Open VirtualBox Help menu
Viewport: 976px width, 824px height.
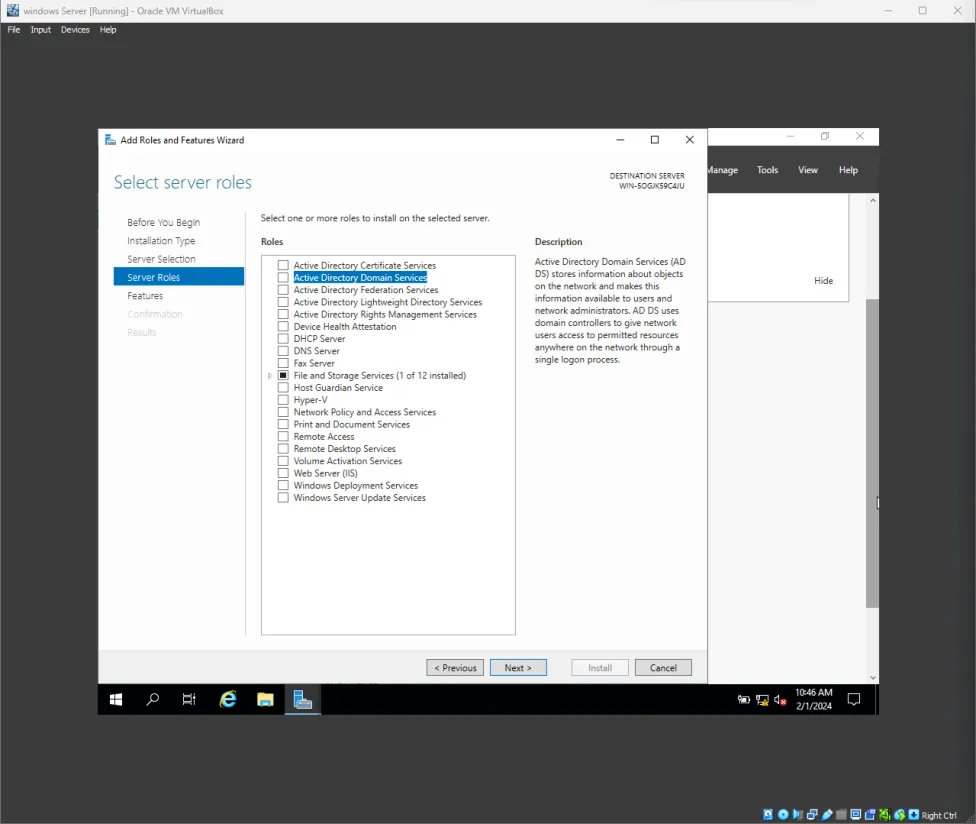(108, 30)
